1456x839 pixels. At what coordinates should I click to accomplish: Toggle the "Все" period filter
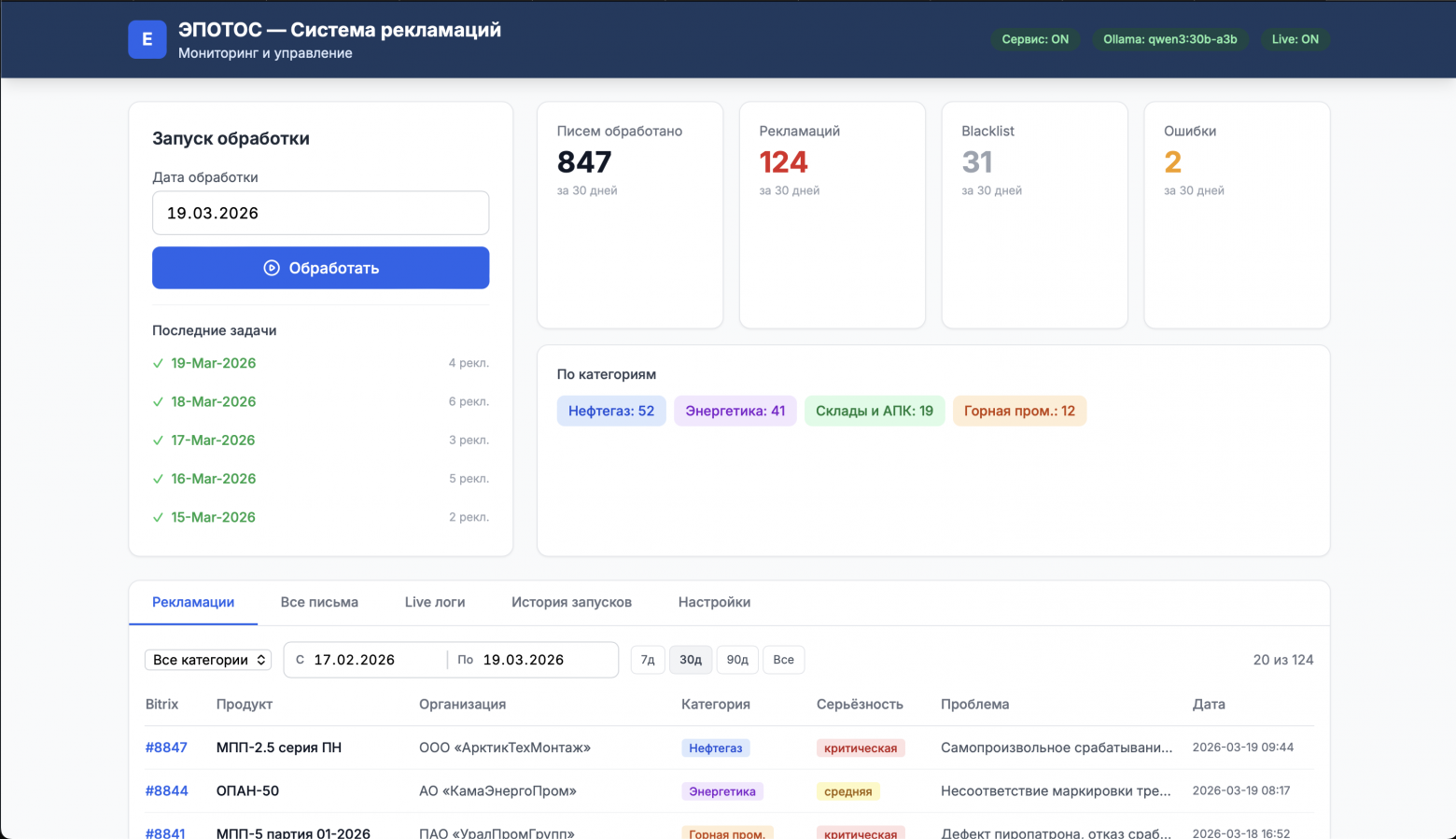click(x=783, y=660)
